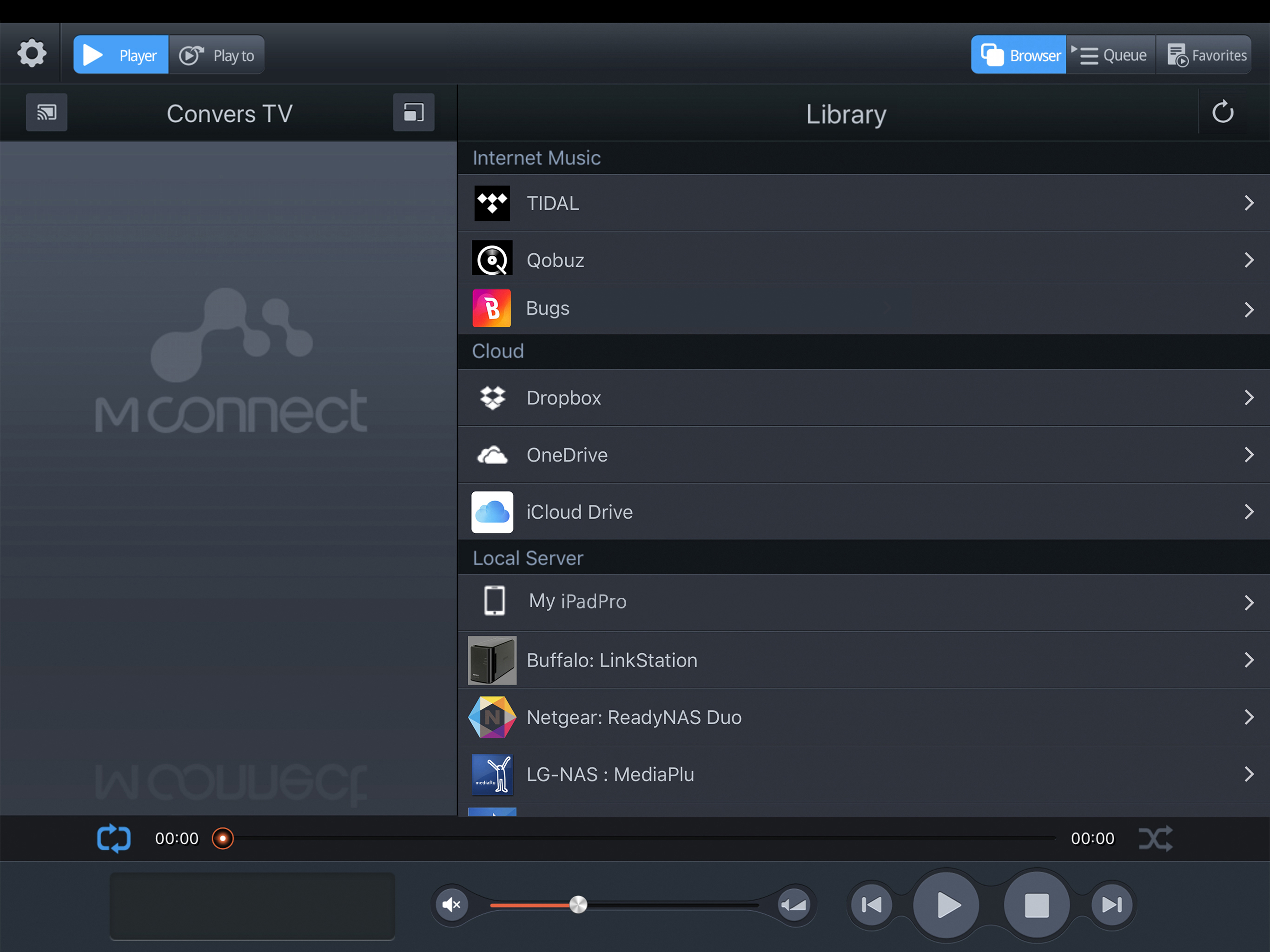1270x952 pixels.
Task: Expand the Netgear ReadyNAS Duo chevron
Action: coord(1249,717)
